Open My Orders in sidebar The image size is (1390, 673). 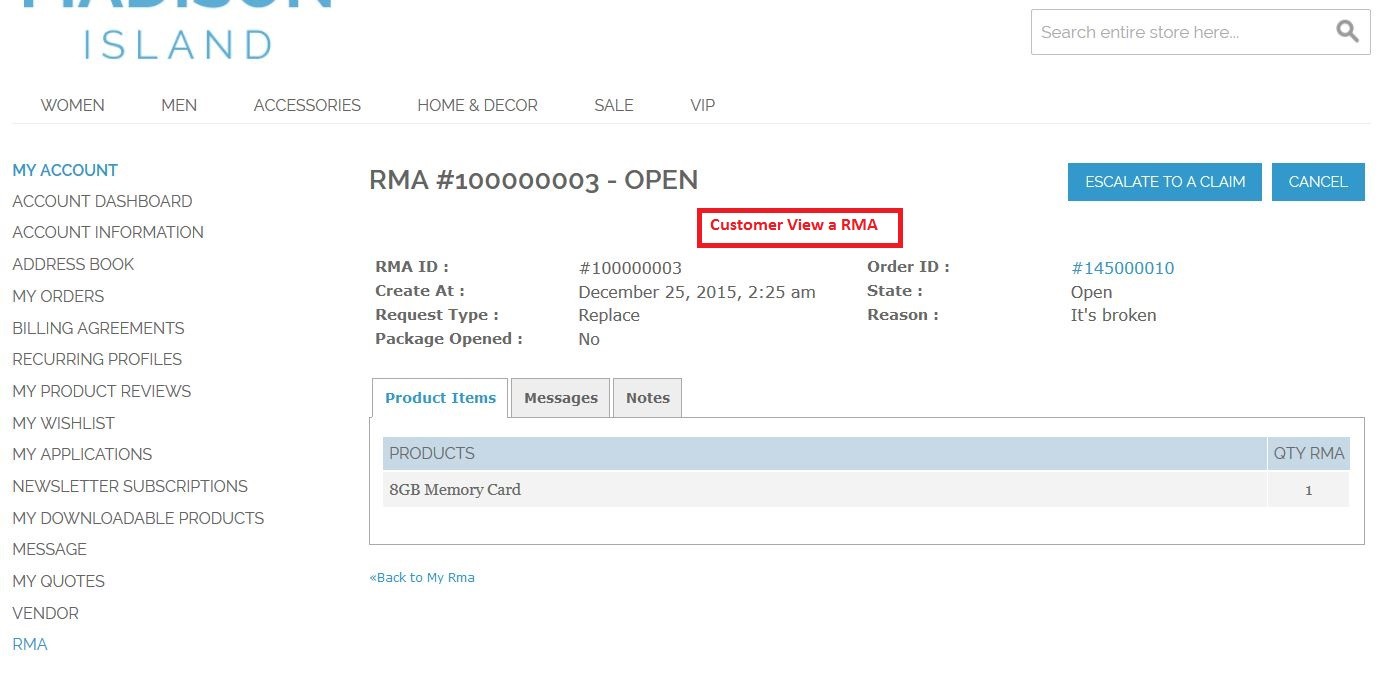58,296
